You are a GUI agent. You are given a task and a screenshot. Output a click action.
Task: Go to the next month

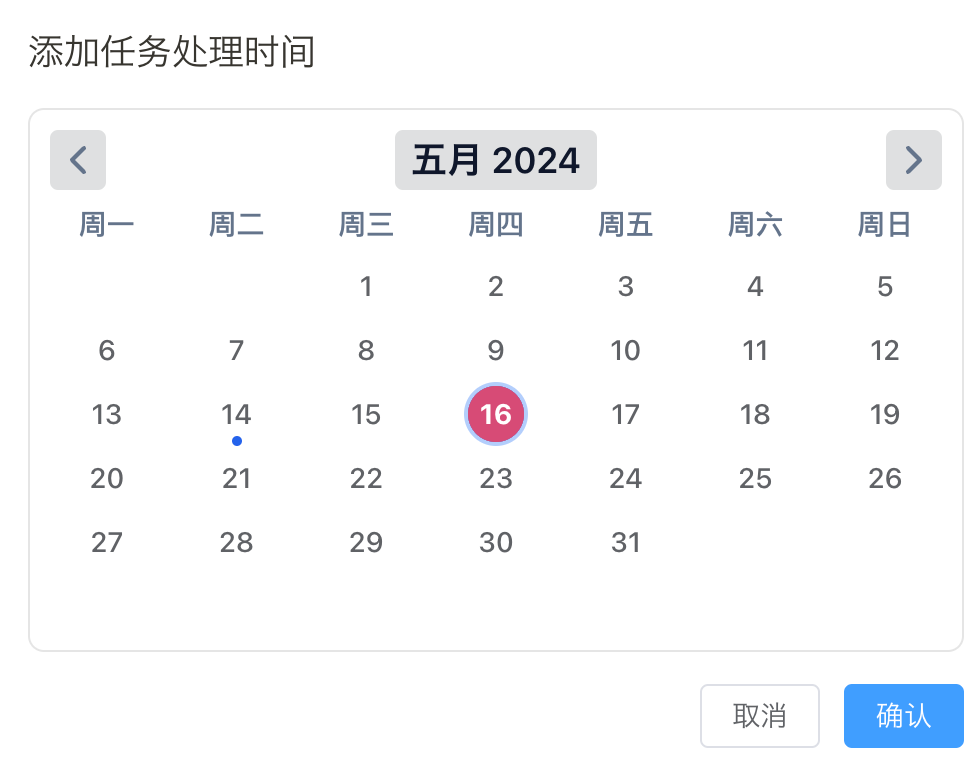point(913,160)
